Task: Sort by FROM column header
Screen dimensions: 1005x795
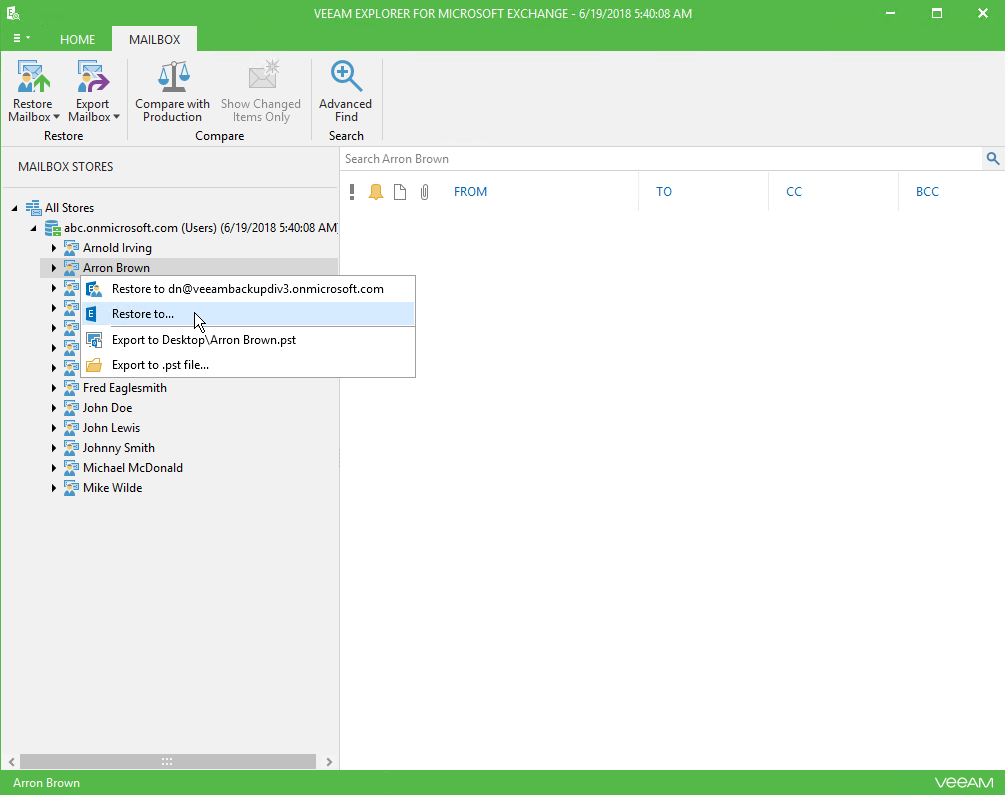Action: click(x=470, y=192)
